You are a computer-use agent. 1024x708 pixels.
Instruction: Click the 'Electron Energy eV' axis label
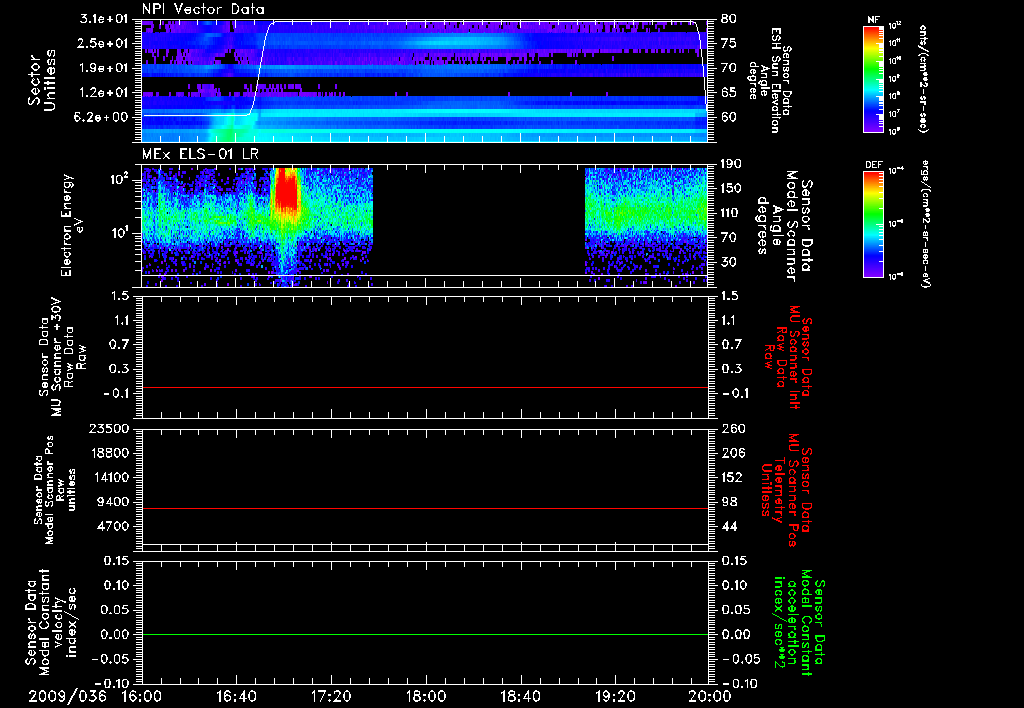click(72, 225)
